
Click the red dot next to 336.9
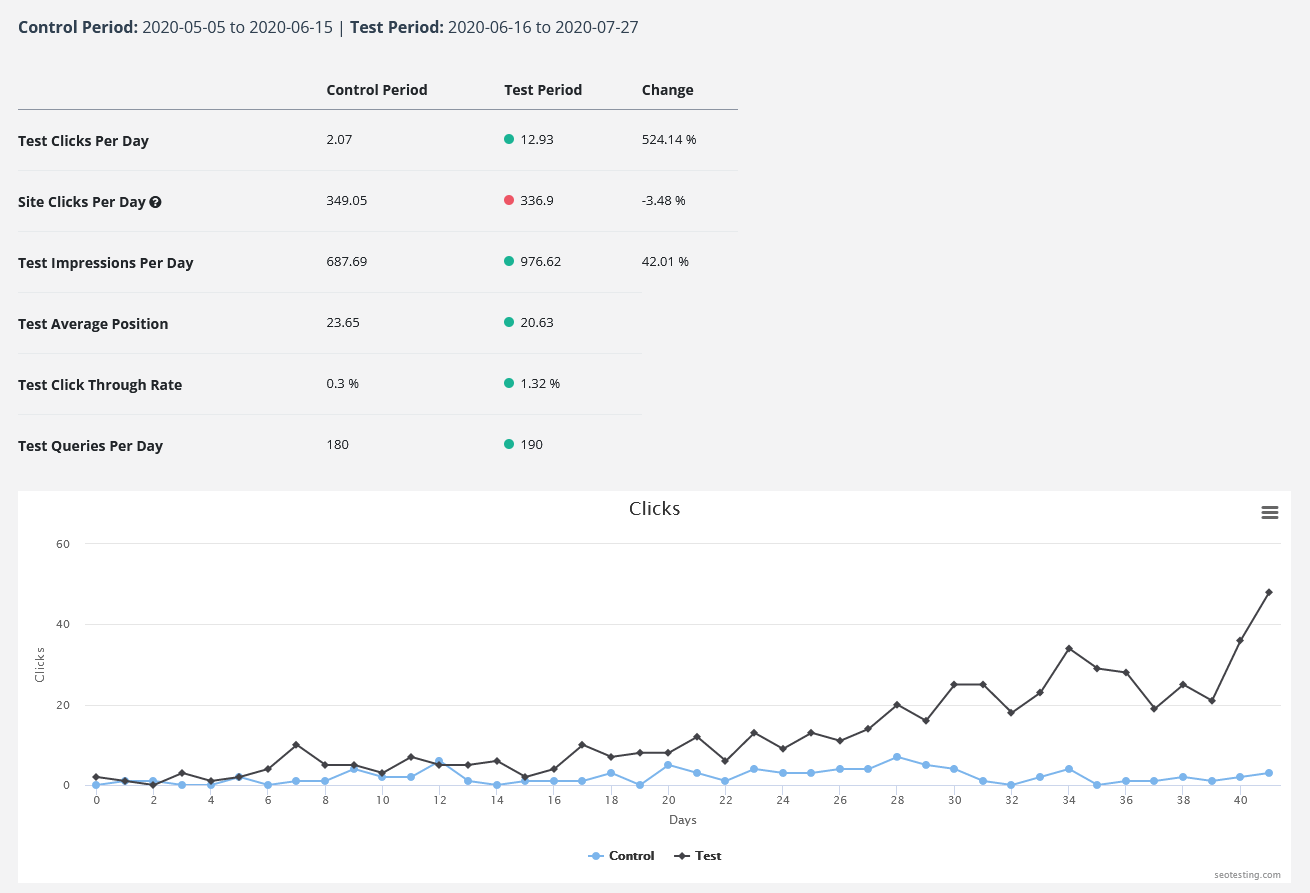pos(509,200)
